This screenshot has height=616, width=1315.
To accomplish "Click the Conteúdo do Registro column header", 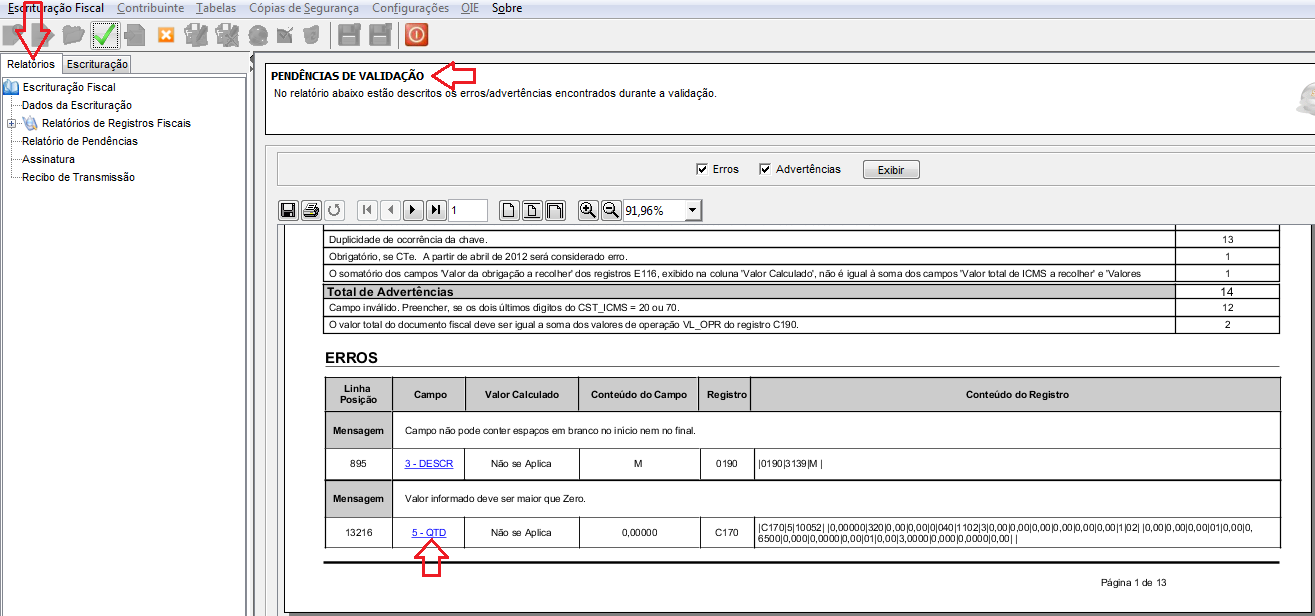I will click(x=1017, y=394).
